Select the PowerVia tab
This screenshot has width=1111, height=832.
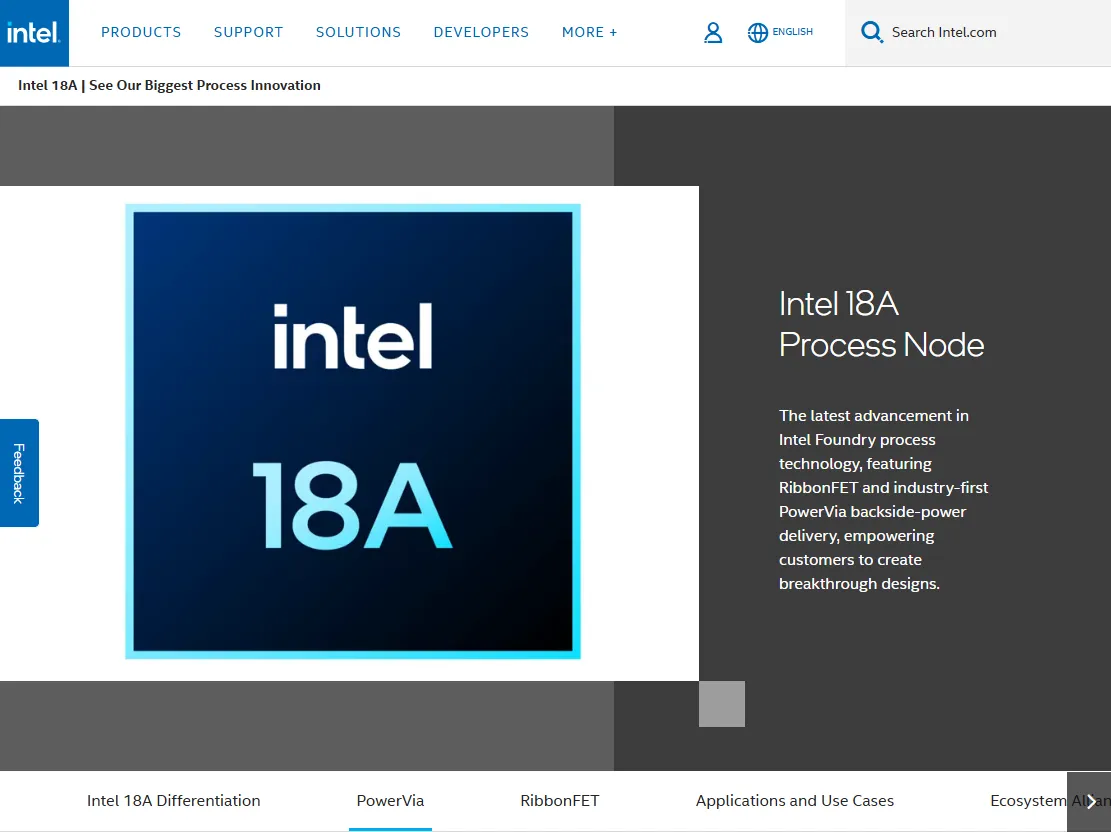tap(390, 801)
